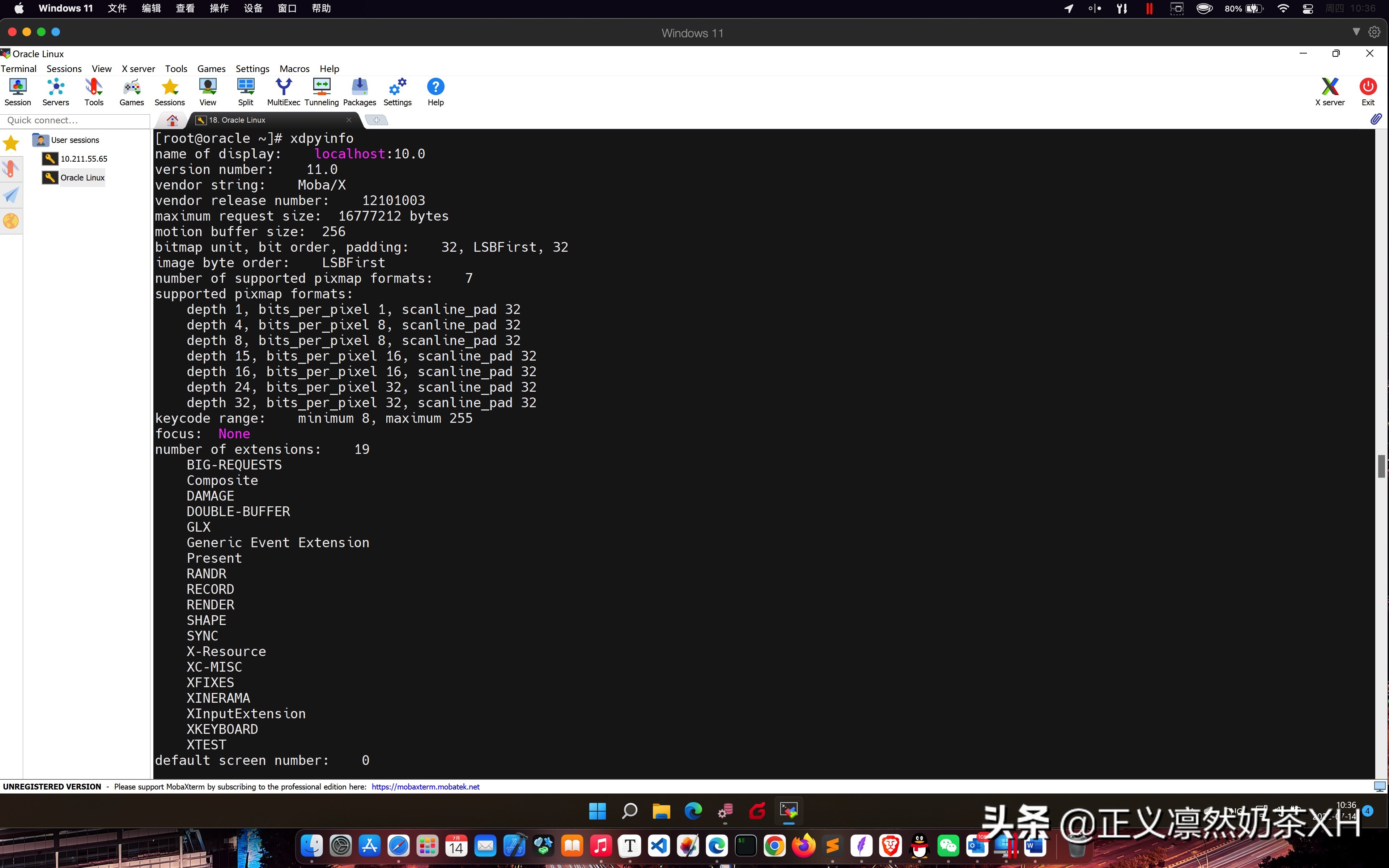
Task: Open the Packages manager icon
Action: 359,91
